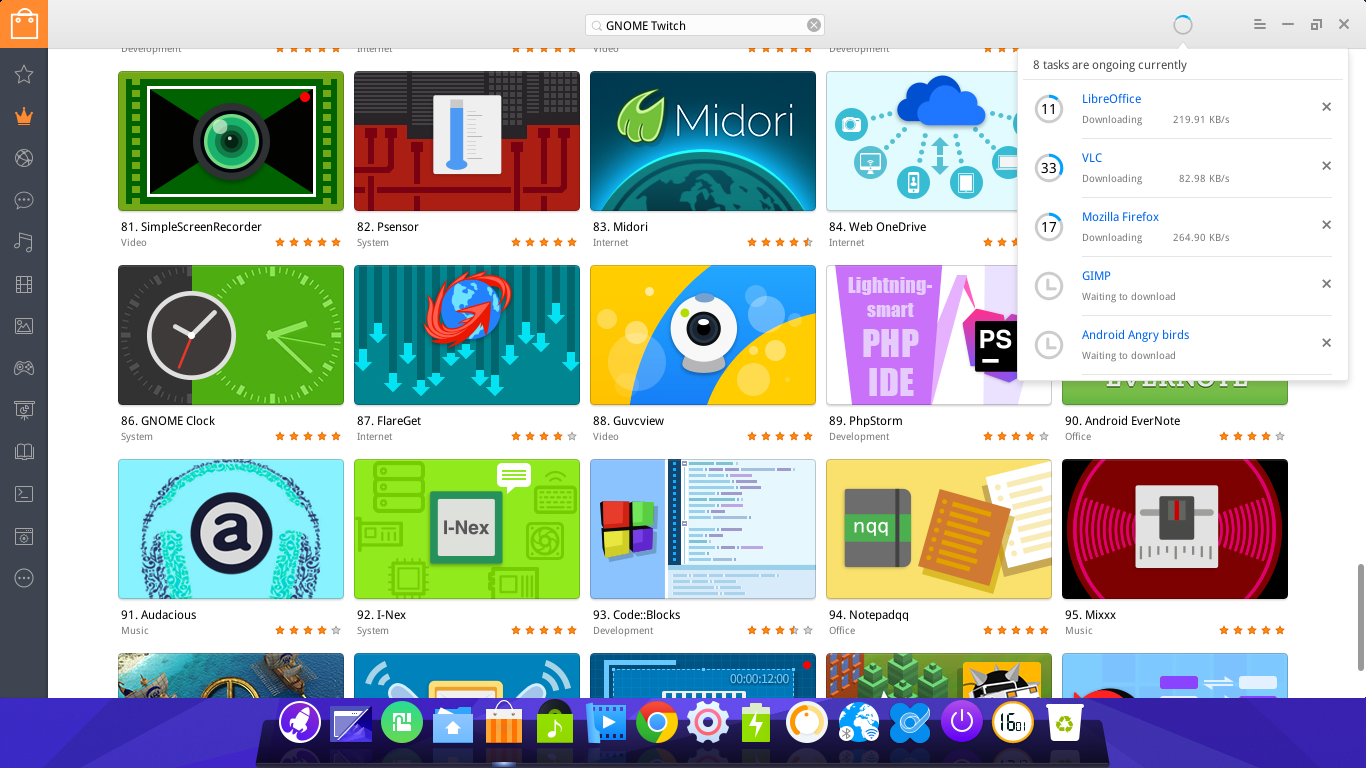Open the System category icon in sidebar
The height and width of the screenshot is (768, 1366).
click(24, 536)
